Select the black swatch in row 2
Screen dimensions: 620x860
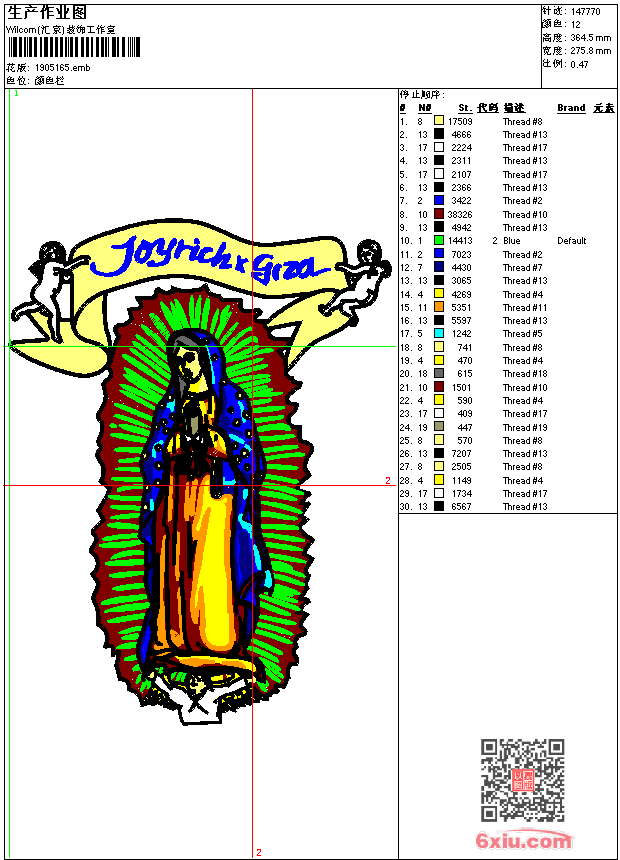(x=439, y=134)
